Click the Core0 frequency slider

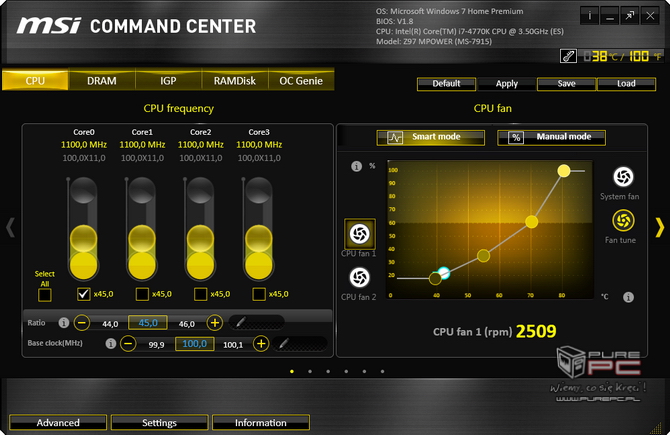83,229
